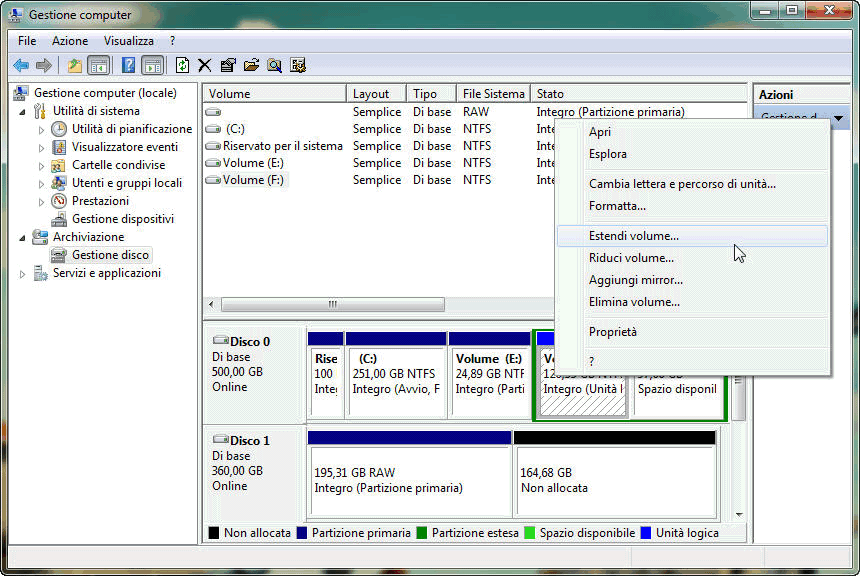
Task: Click the Up one level folder icon
Action: pos(74,65)
